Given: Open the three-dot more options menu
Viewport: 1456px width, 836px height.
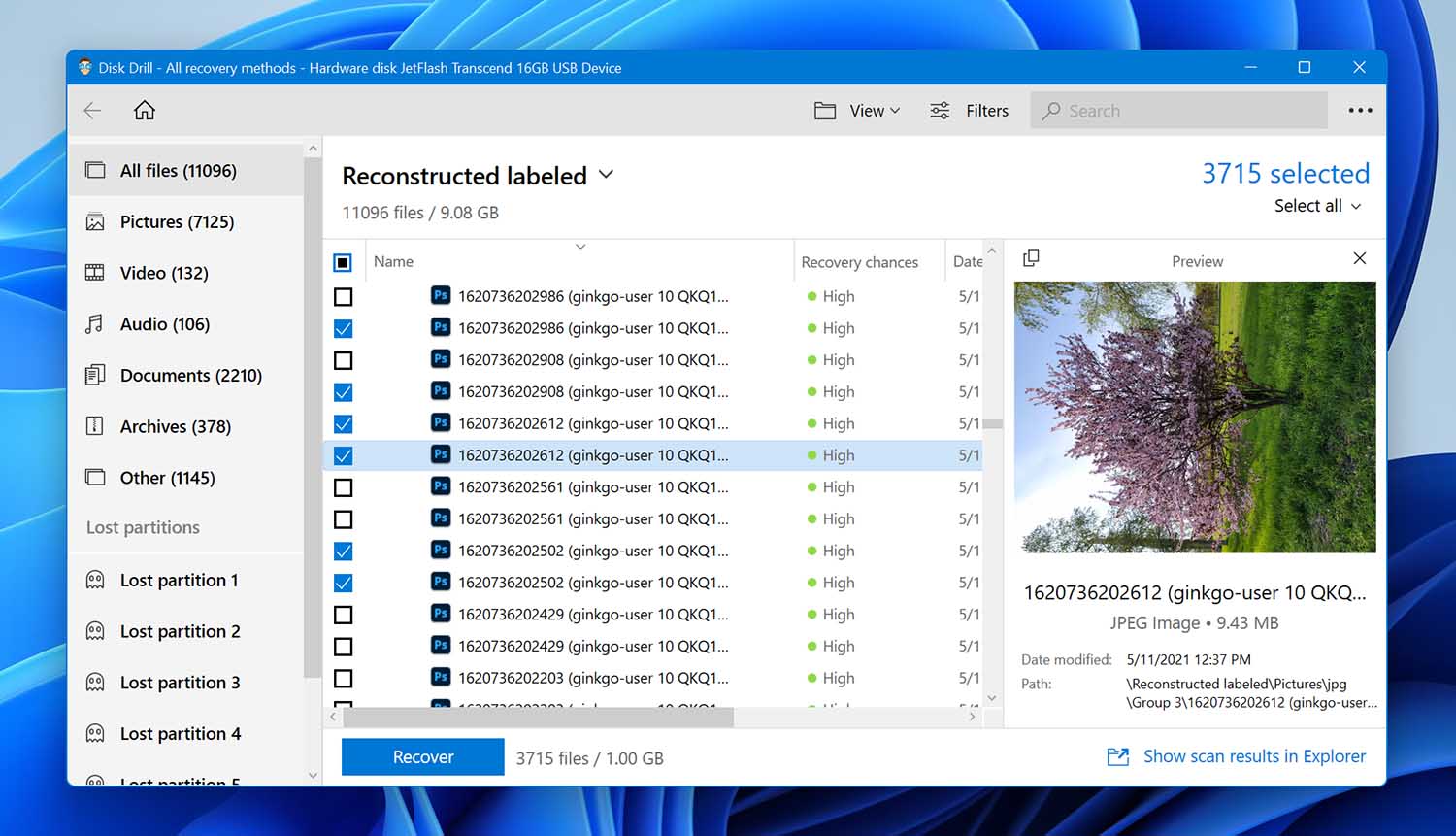Looking at the screenshot, I should [1360, 111].
